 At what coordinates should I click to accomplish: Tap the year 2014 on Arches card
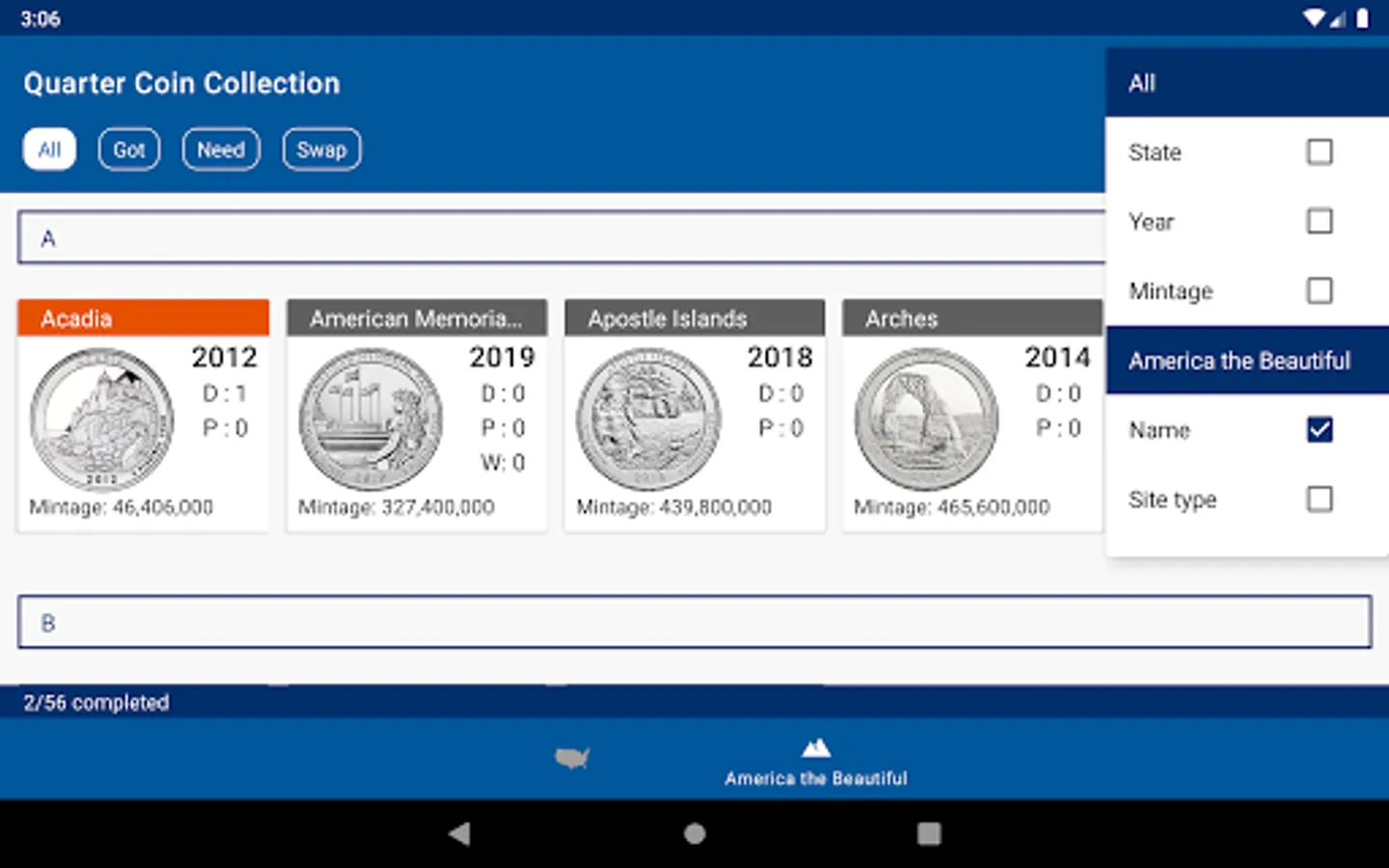tap(1058, 357)
